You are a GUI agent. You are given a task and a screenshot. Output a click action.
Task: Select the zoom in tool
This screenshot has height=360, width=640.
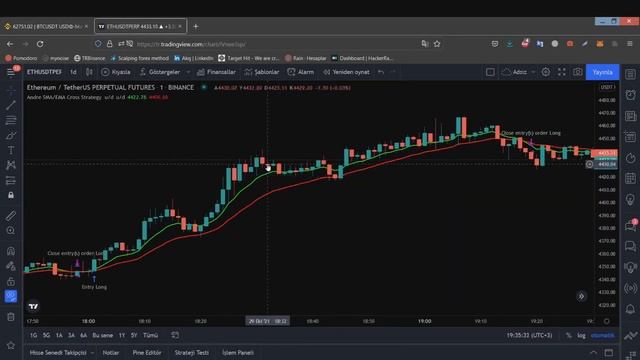tap(11, 231)
